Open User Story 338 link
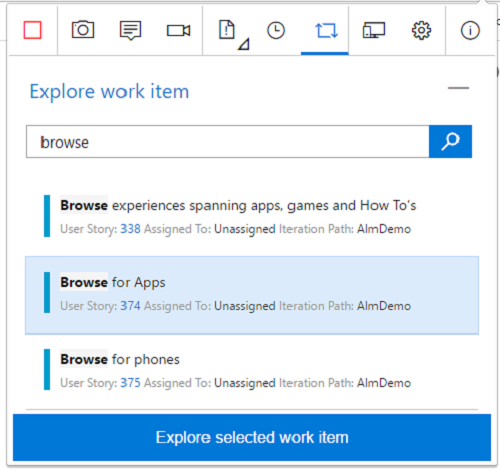Viewport: 500px width, 470px height. pos(130,229)
